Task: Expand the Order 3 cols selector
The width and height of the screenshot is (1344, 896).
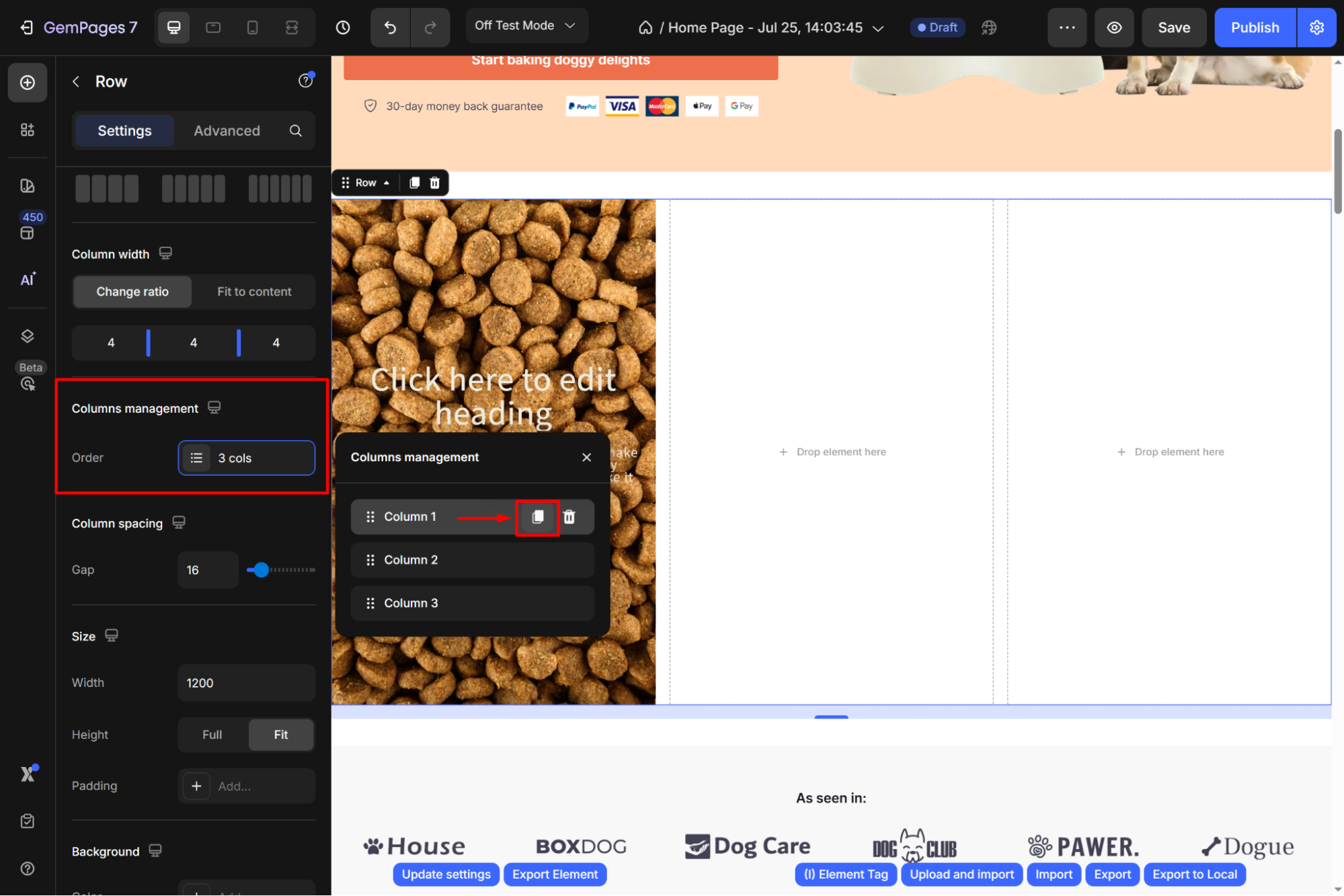Action: pyautogui.click(x=247, y=458)
